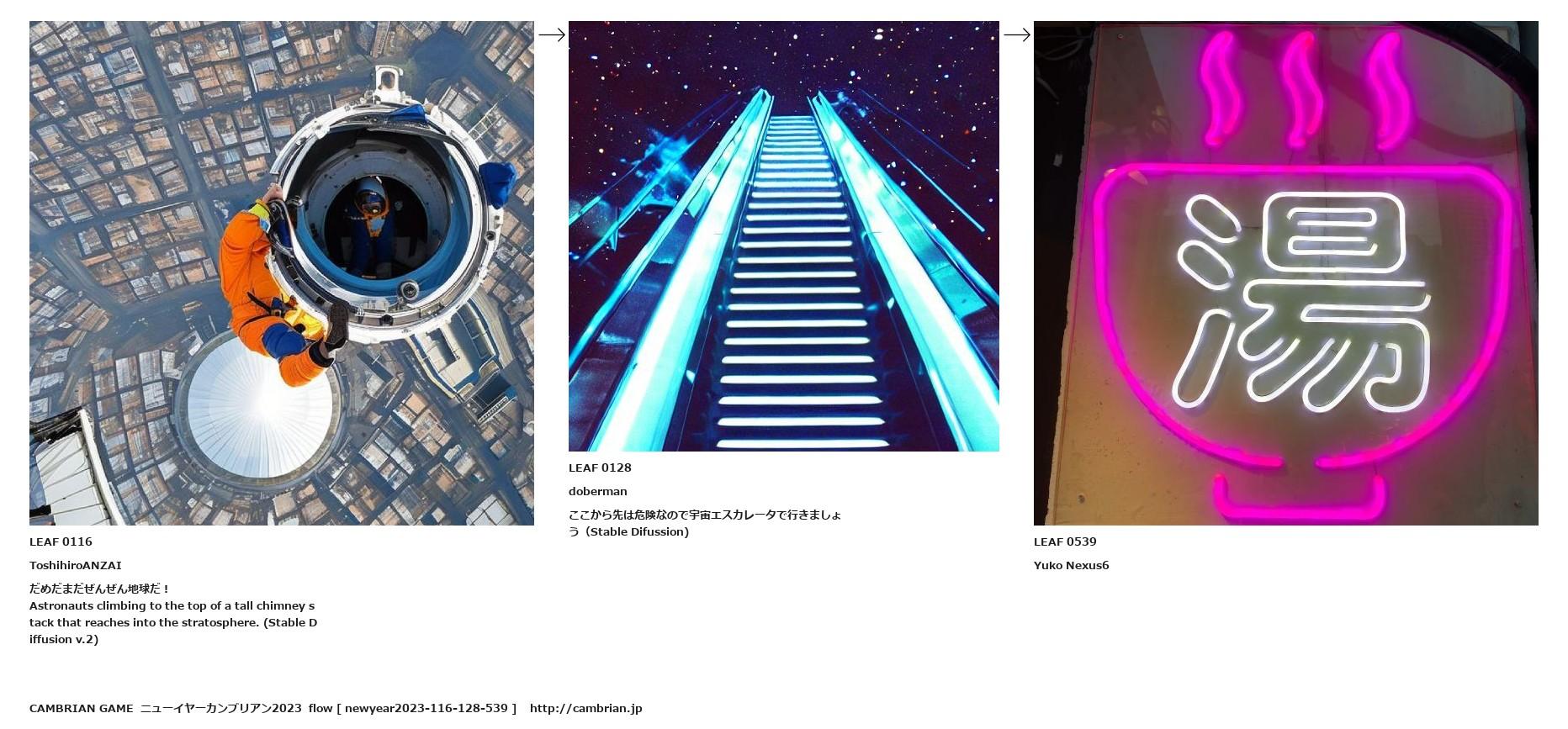Click the arrow between first and second images
Image resolution: width=1568 pixels, height=729 pixels.
(552, 34)
